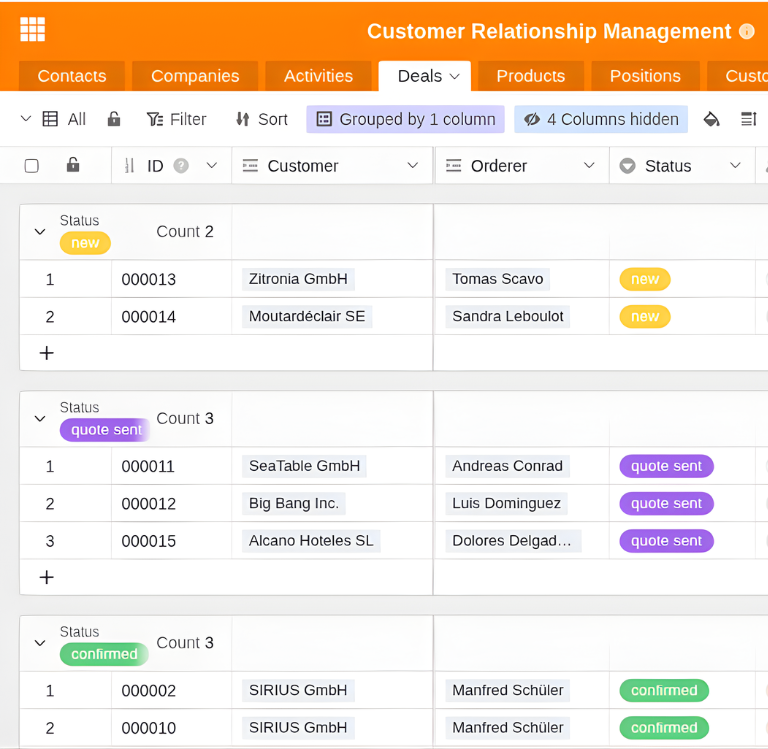Open the Filter options
Image resolution: width=768 pixels, height=749 pixels.
tap(176, 119)
